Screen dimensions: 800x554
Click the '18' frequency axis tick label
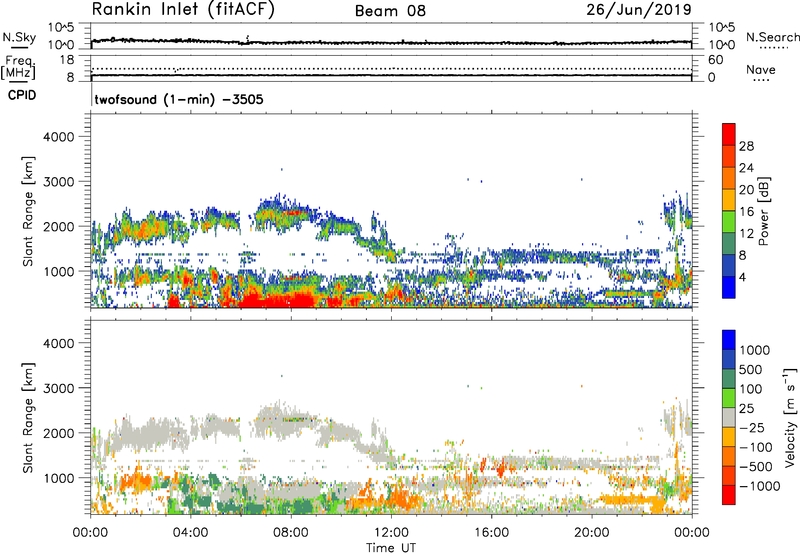point(67,60)
